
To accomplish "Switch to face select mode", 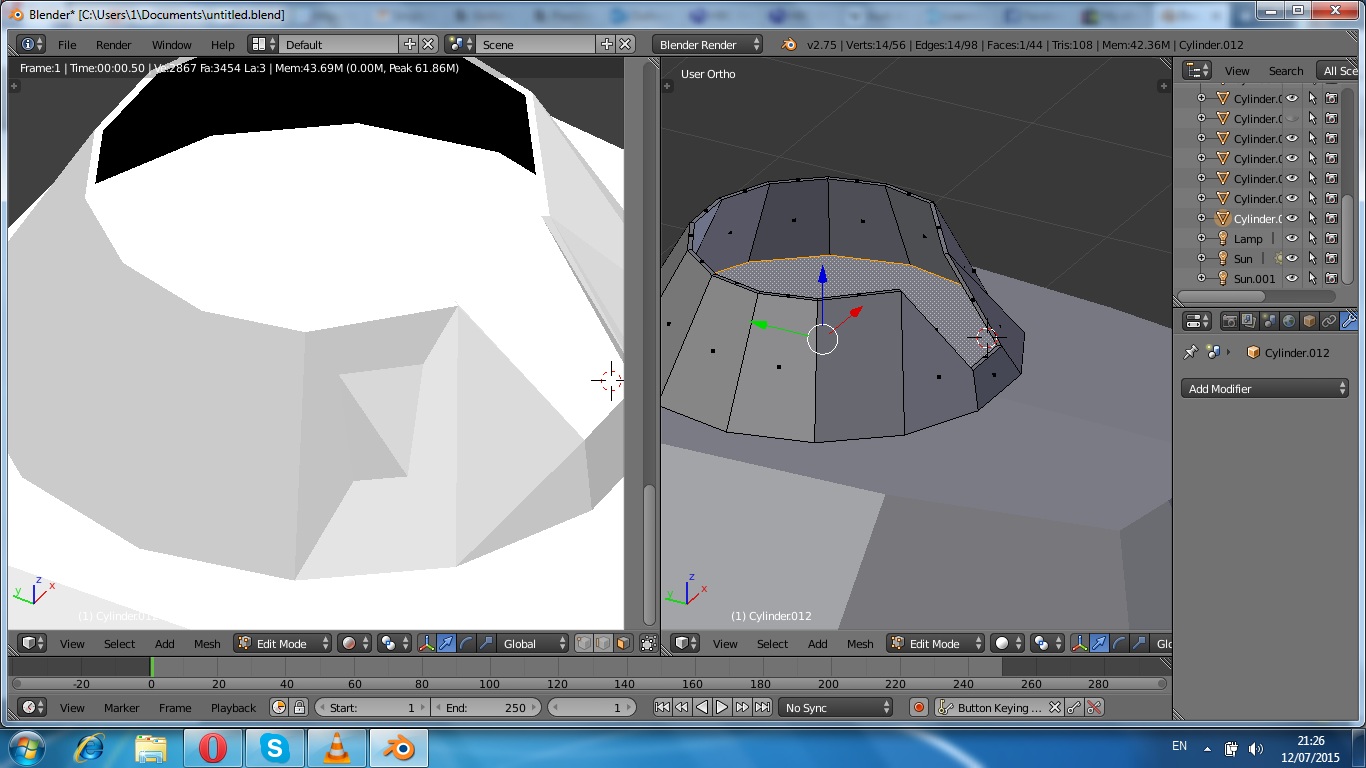I will point(623,643).
